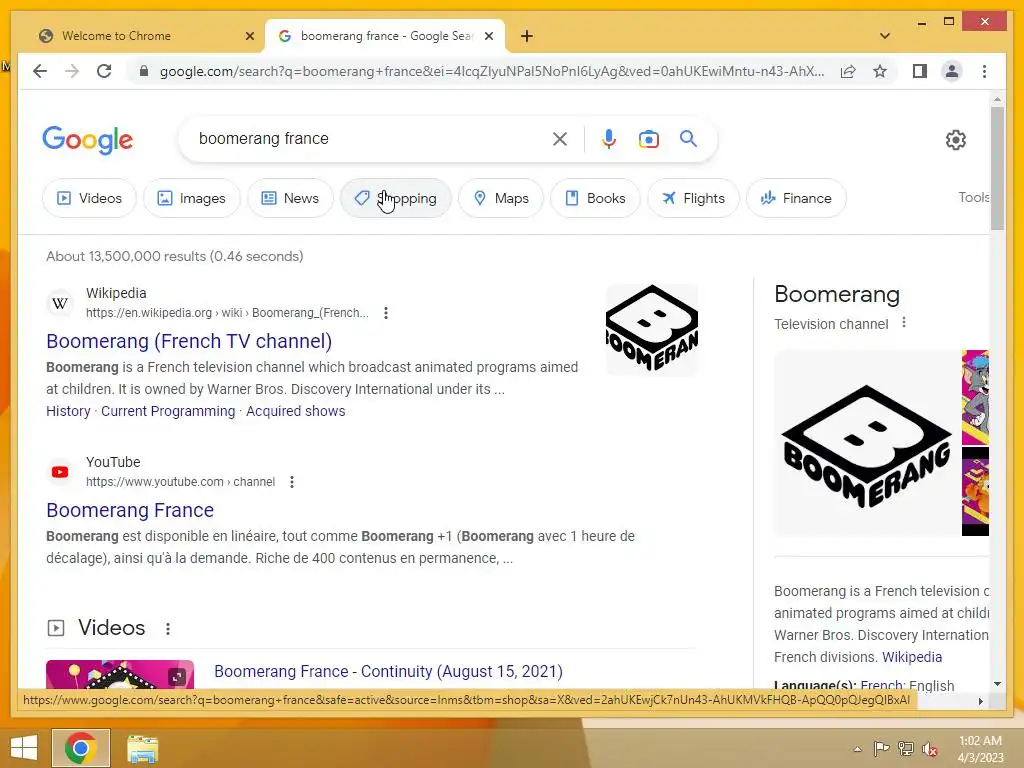
Task: Open Boomerang (French TV channel) Wikipedia result
Action: click(189, 341)
